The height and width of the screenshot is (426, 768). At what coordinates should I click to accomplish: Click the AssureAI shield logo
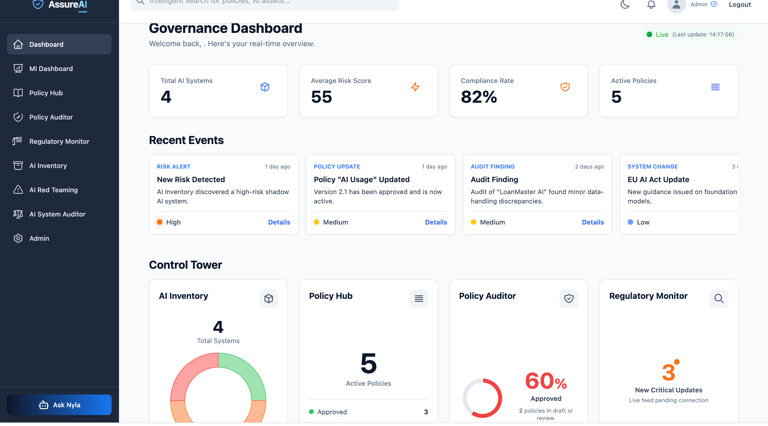click(x=38, y=4)
